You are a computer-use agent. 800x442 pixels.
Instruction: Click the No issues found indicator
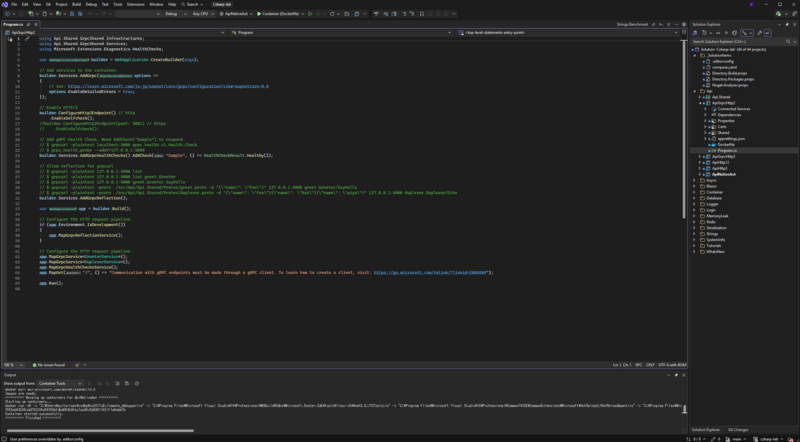pyautogui.click(x=49, y=365)
